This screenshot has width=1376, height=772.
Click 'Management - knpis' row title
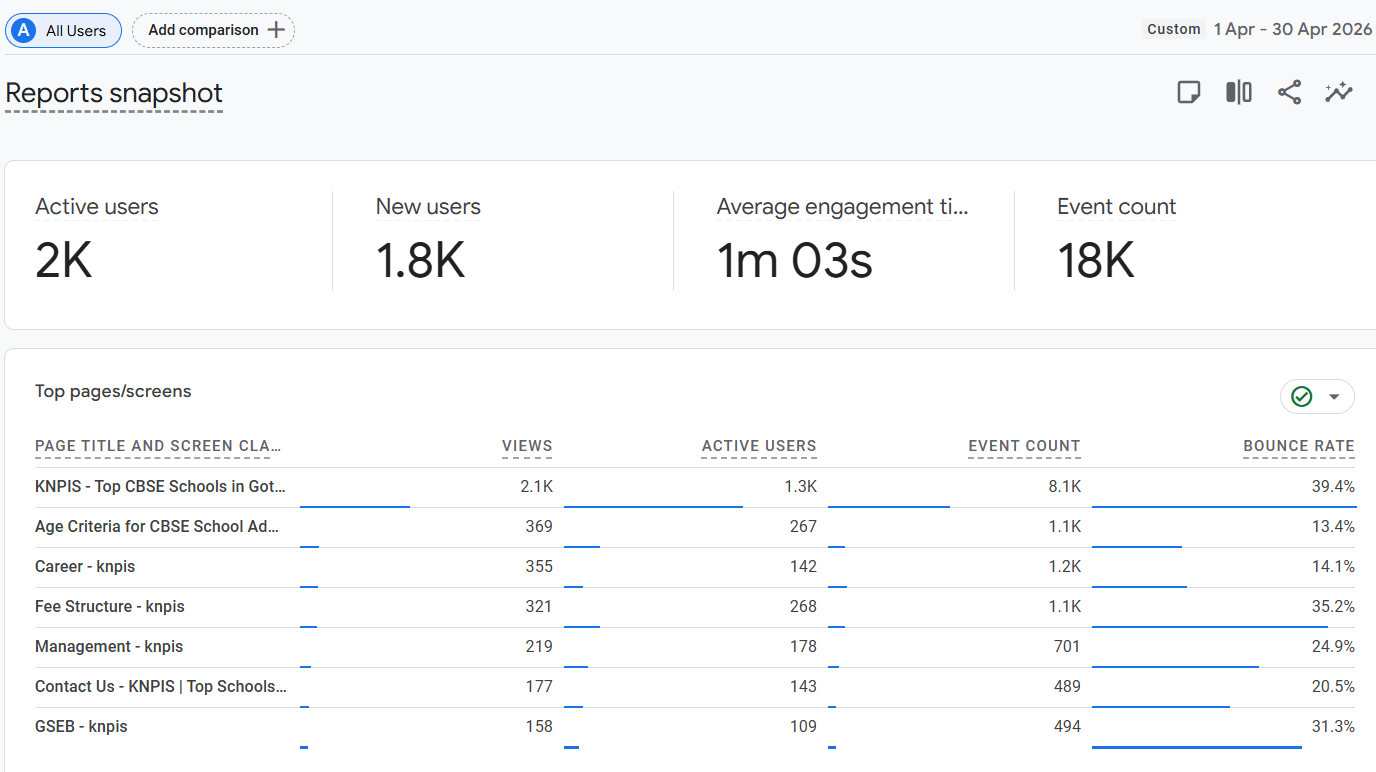[109, 646]
